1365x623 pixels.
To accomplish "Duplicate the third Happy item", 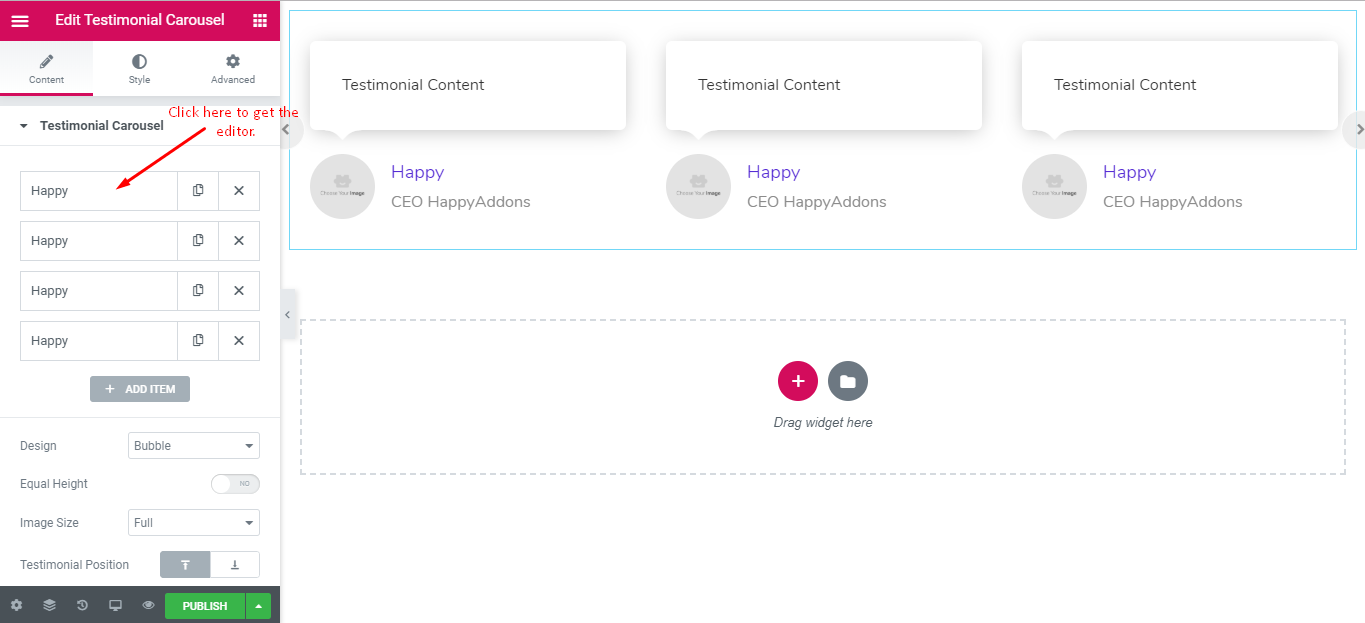I will click(x=198, y=291).
